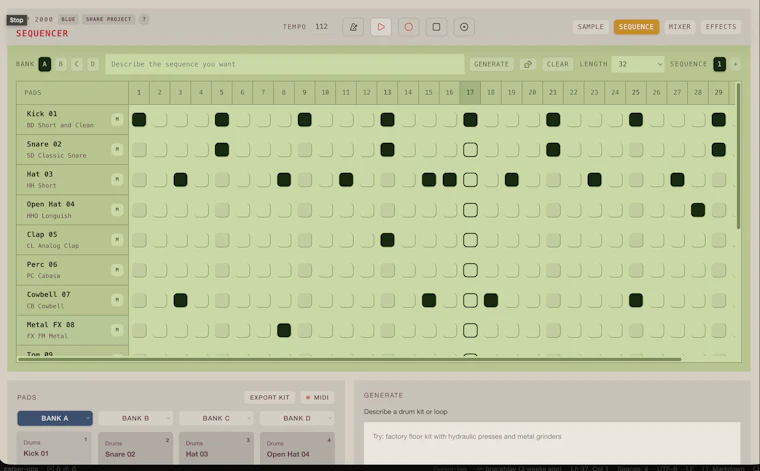Click the EXPORT KIT button
Viewport: 760px width, 471px height.
[x=269, y=397]
